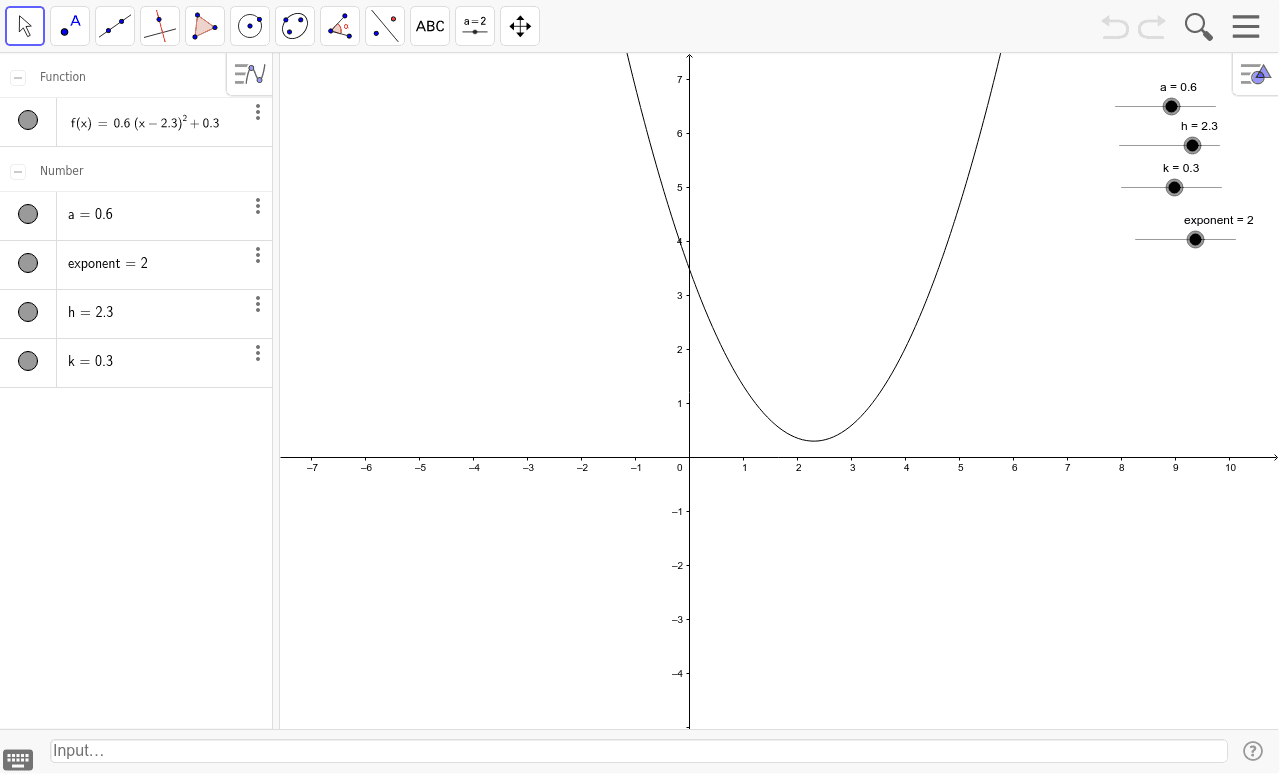This screenshot has width=1280, height=774.
Task: Select the Point tool
Action: point(69,26)
